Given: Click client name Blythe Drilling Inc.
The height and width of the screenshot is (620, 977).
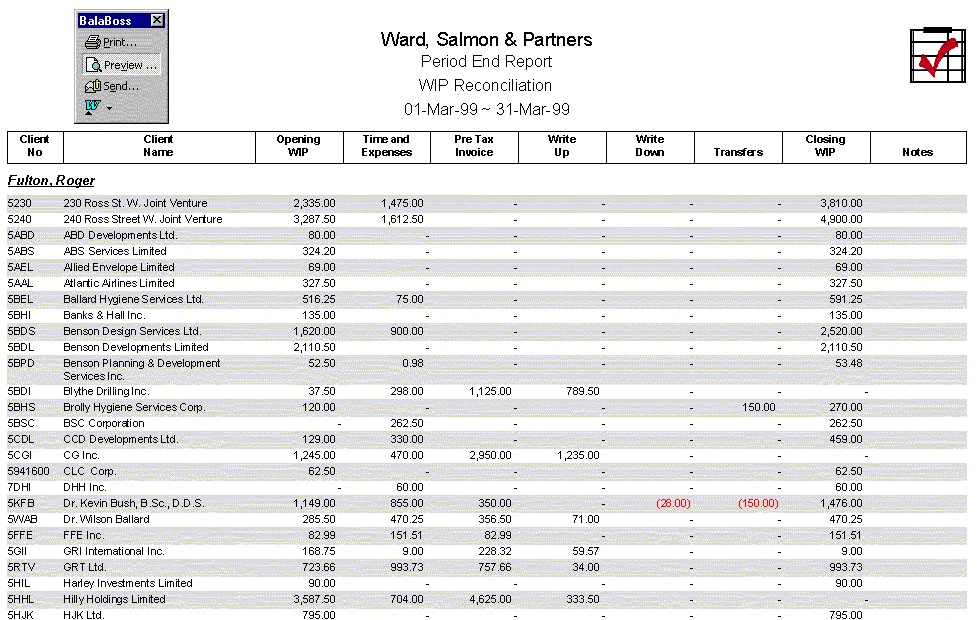Looking at the screenshot, I should (x=106, y=392).
